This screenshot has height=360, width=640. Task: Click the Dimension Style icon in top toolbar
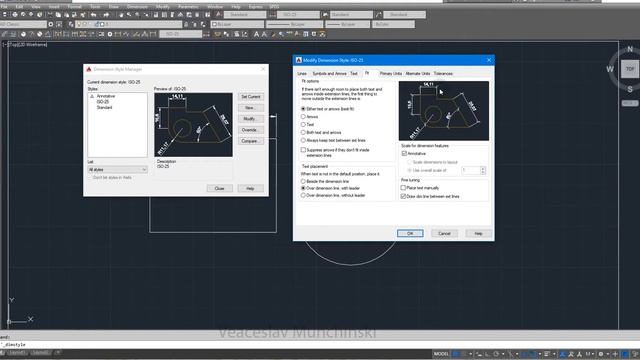coord(272,15)
